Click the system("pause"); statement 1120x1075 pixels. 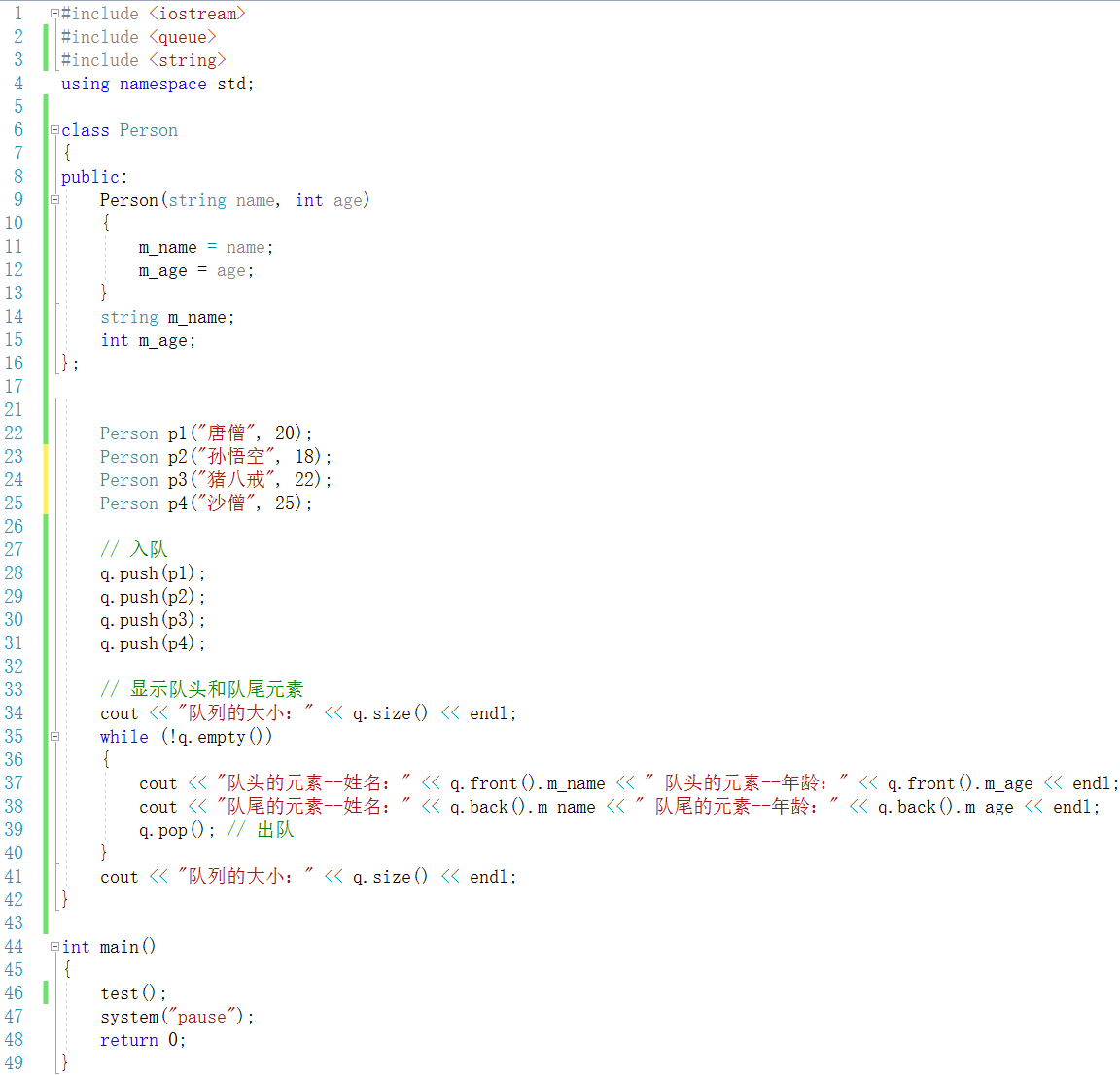(177, 1017)
